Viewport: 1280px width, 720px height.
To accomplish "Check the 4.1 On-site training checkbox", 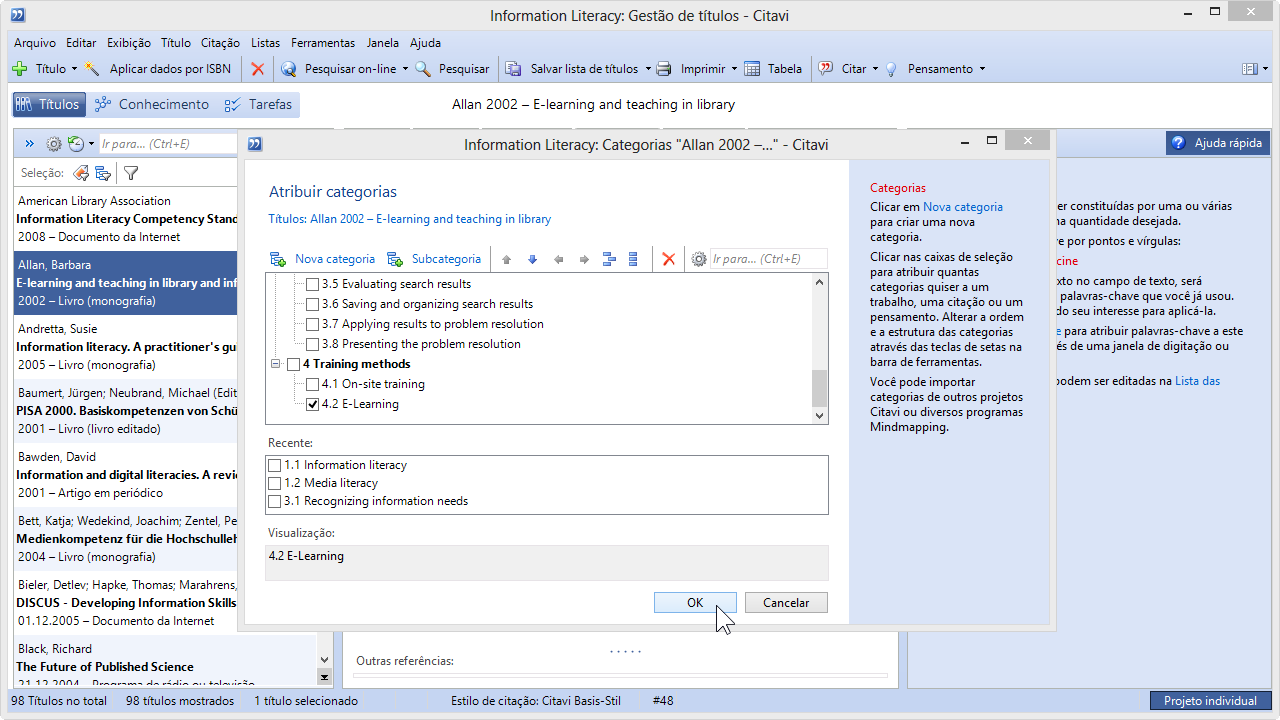I will pos(312,384).
